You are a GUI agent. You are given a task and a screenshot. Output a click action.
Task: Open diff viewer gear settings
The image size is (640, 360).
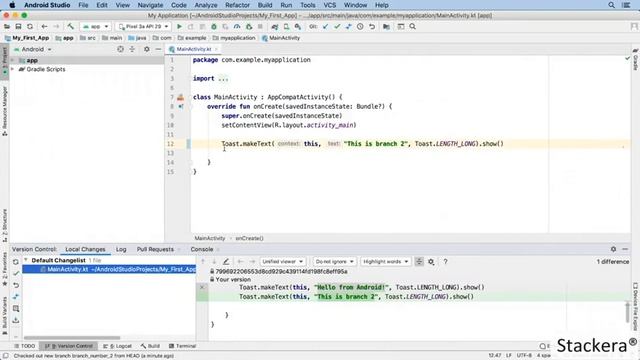pyautogui.click(x=431, y=262)
